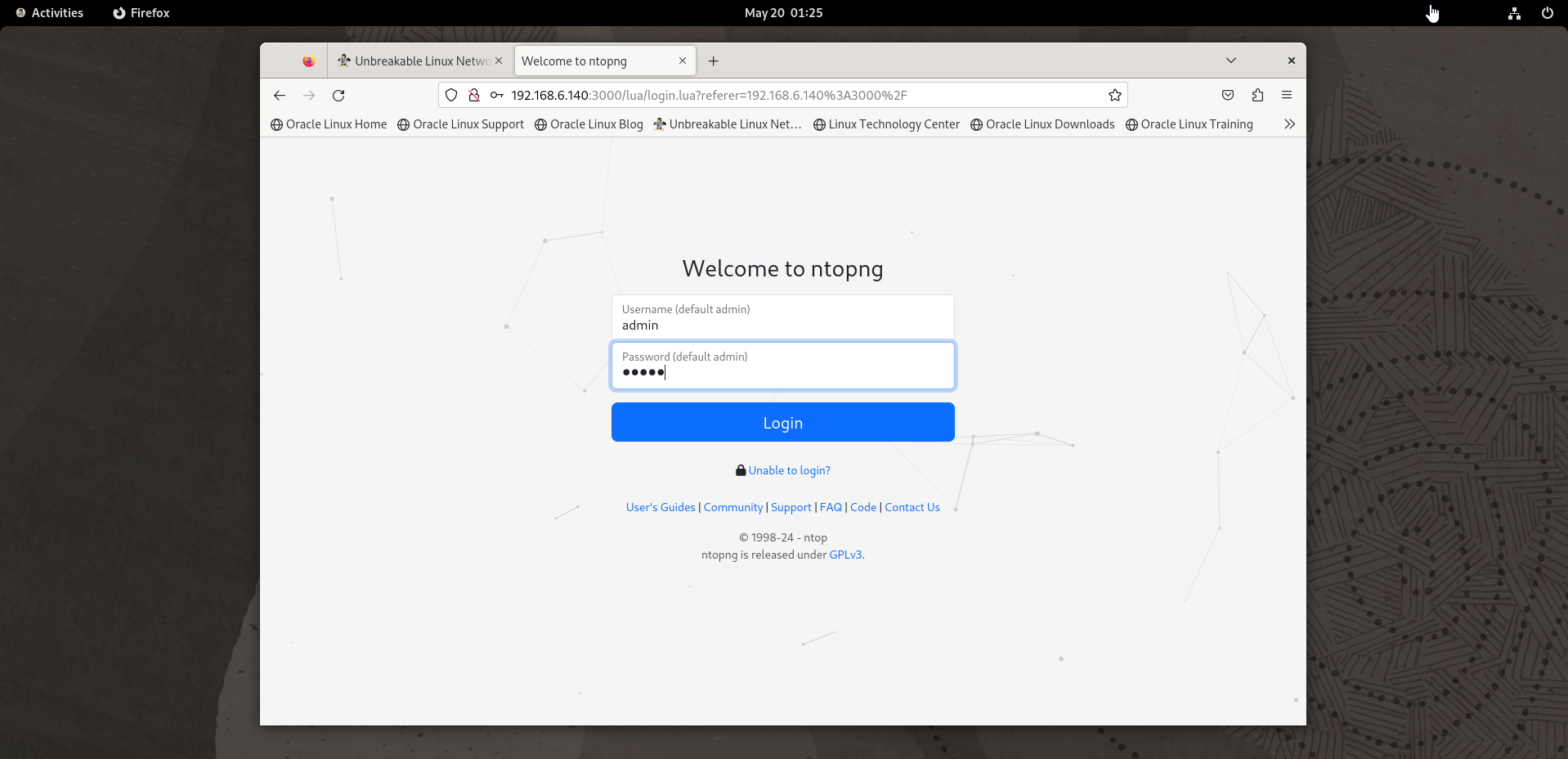Open the power icon system menu
This screenshot has width=1568, height=759.
1548,13
